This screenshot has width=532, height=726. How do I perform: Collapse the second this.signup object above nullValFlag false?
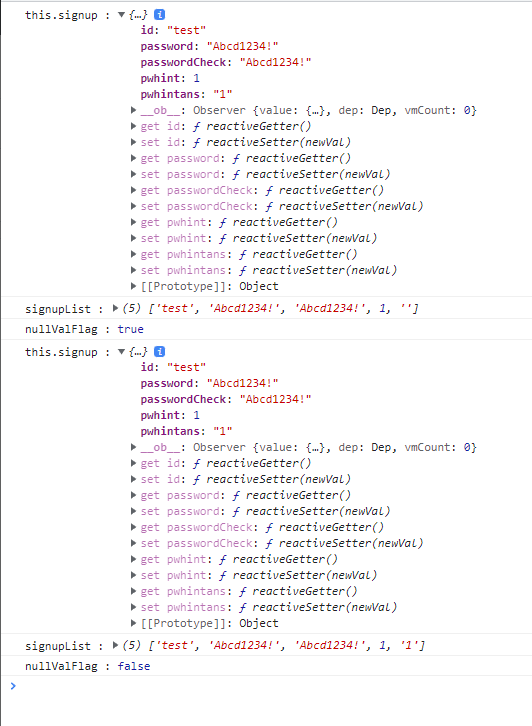(121, 352)
